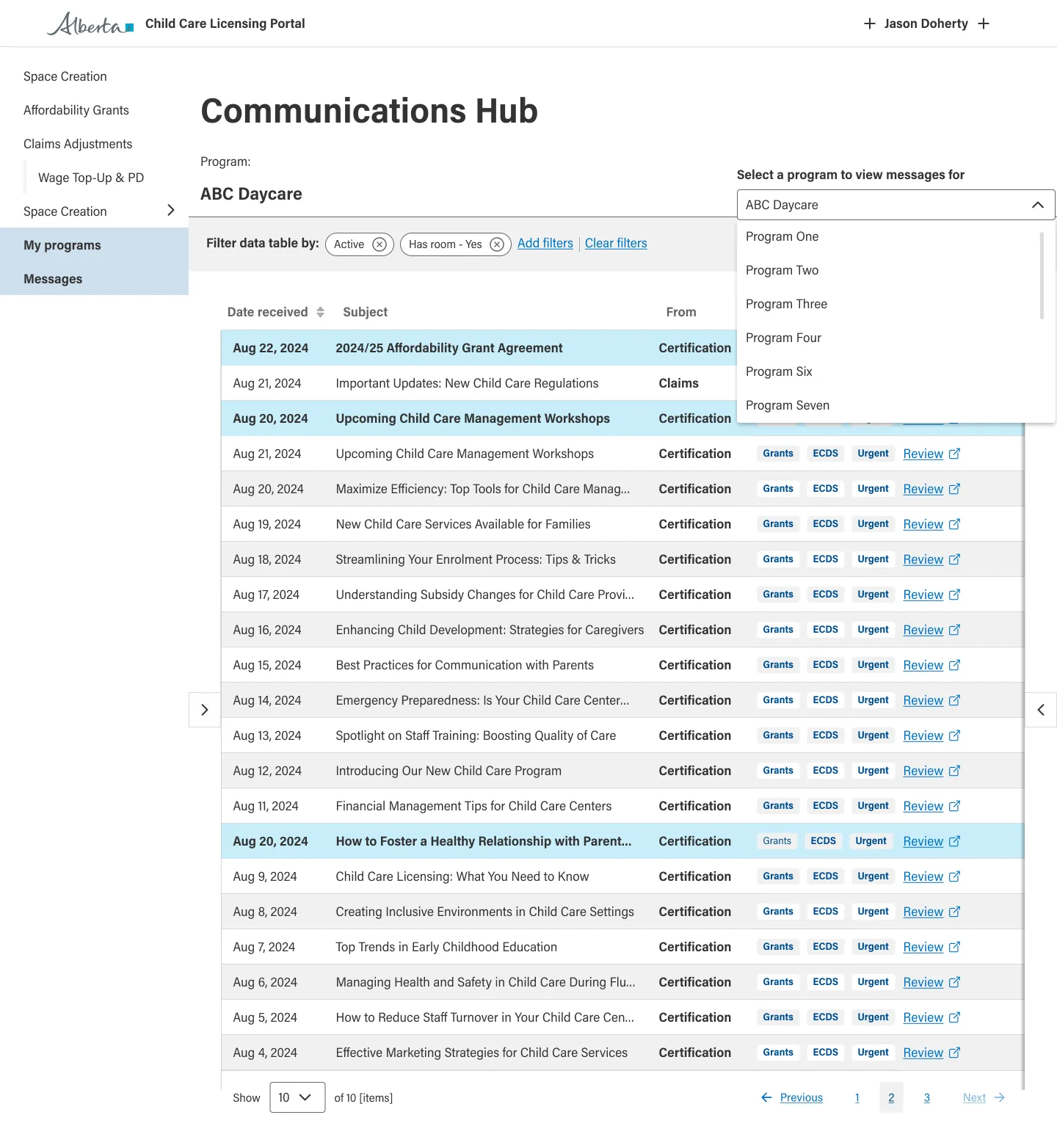Click the Alberta logo in header
This screenshot has width=1057, height=1148.
pyautogui.click(x=90, y=23)
